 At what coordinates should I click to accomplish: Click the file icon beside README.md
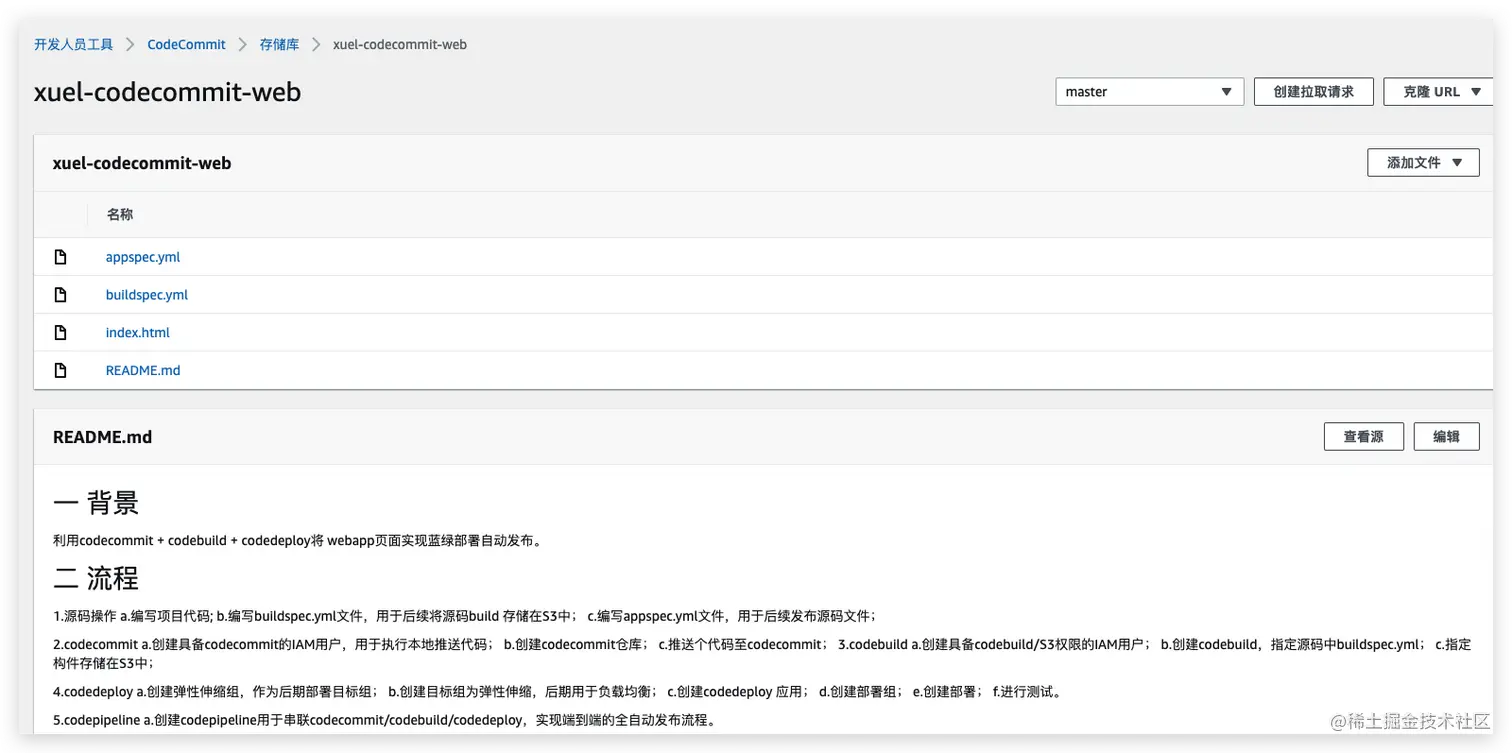pyautogui.click(x=60, y=371)
